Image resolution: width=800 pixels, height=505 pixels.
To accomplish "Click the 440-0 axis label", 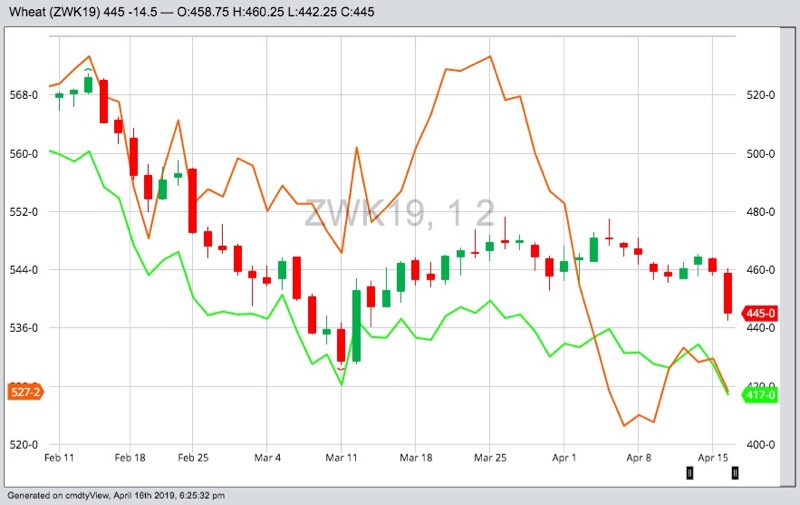I will (760, 328).
